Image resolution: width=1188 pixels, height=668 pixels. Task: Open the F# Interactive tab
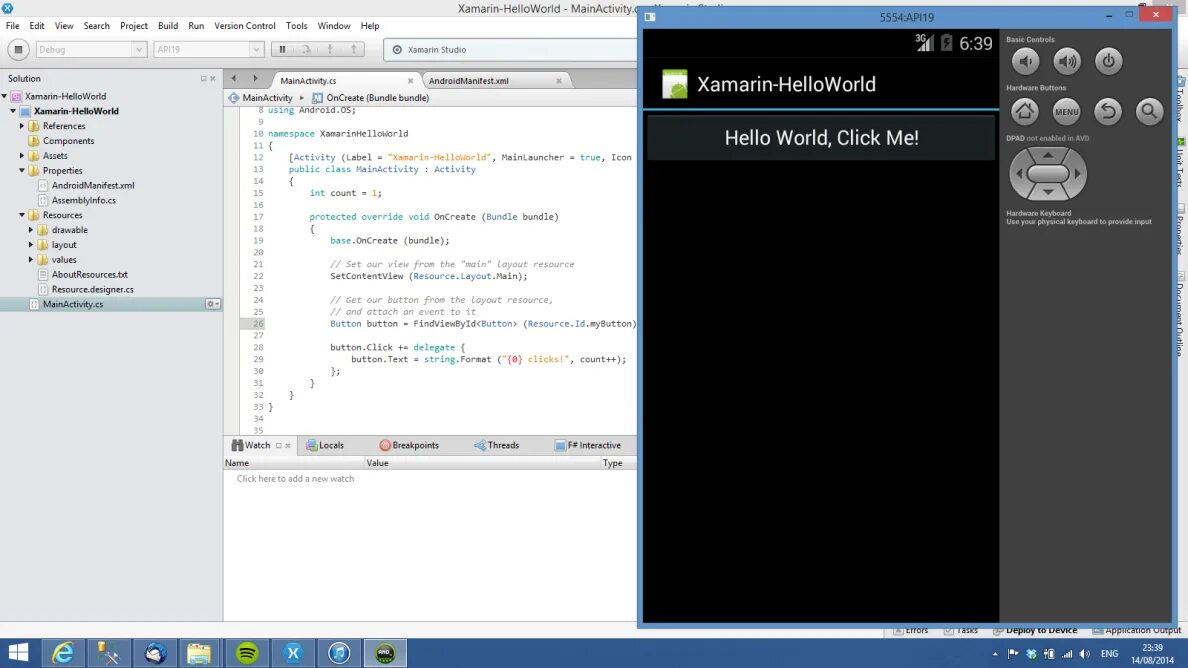pyautogui.click(x=588, y=445)
